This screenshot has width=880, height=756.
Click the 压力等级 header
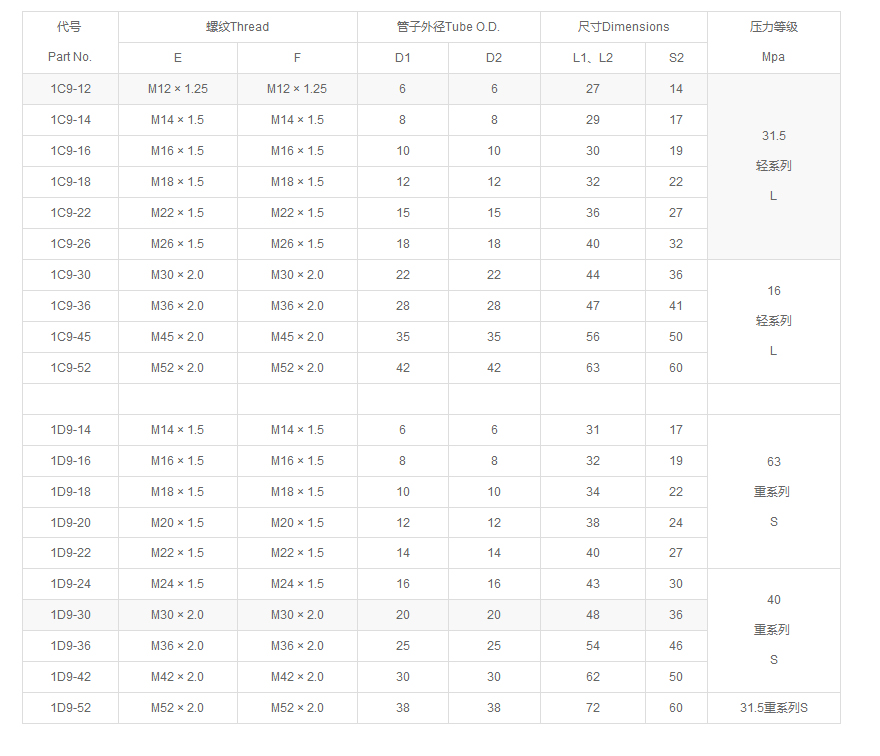(x=773, y=27)
